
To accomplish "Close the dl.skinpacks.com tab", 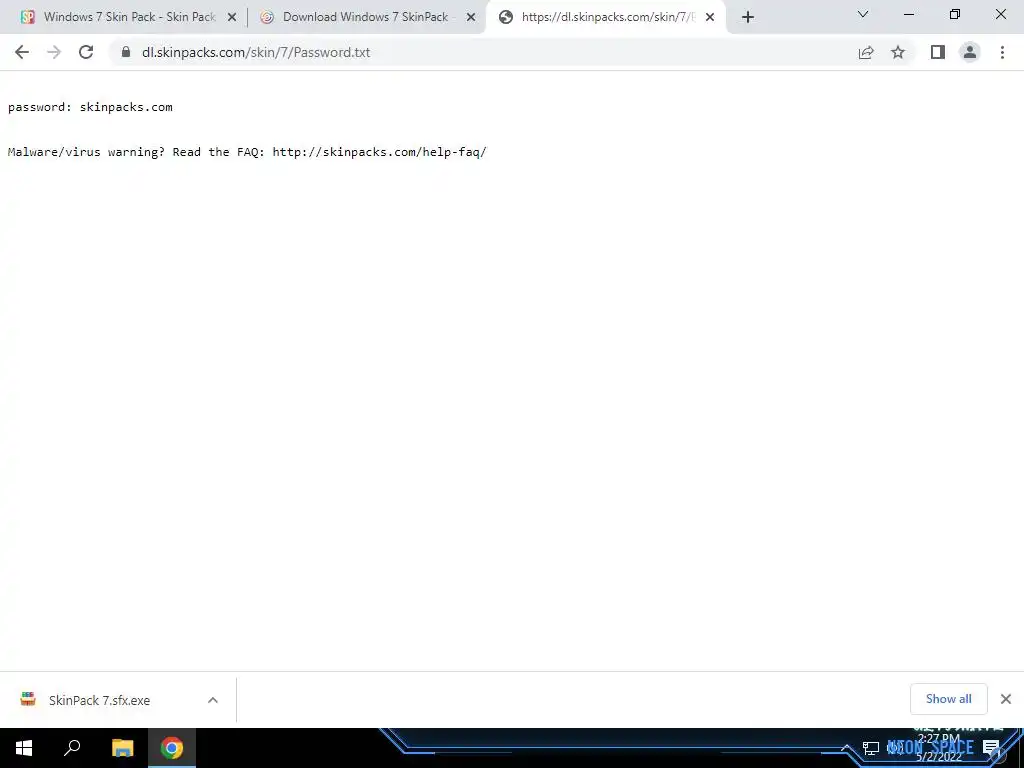I will (710, 17).
